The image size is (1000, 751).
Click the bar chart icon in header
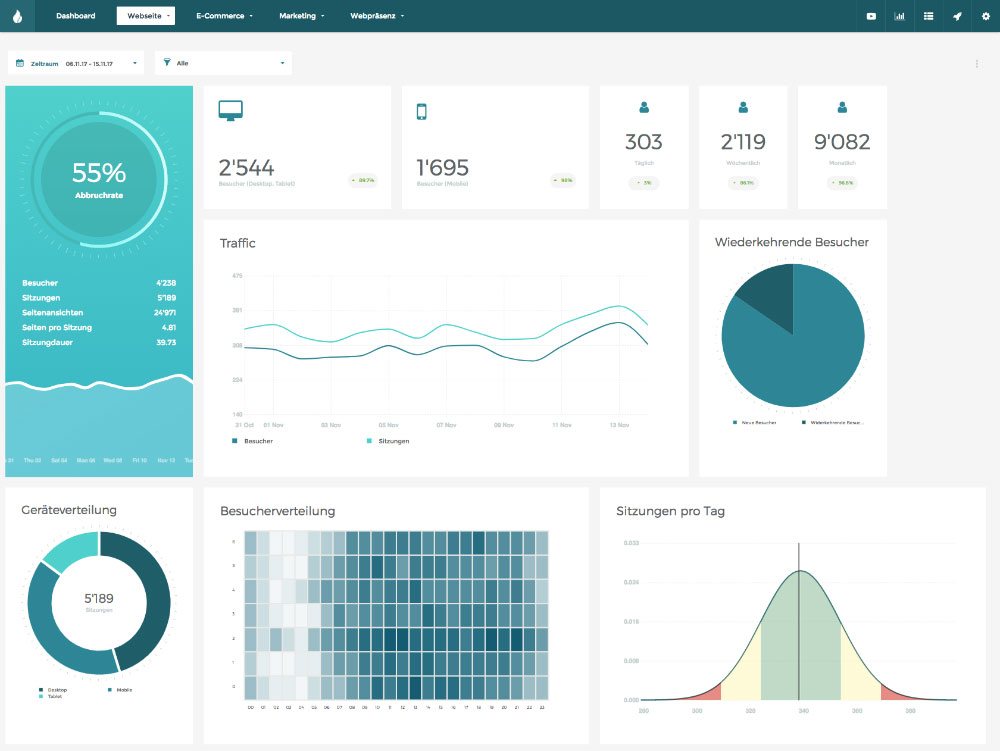(899, 16)
